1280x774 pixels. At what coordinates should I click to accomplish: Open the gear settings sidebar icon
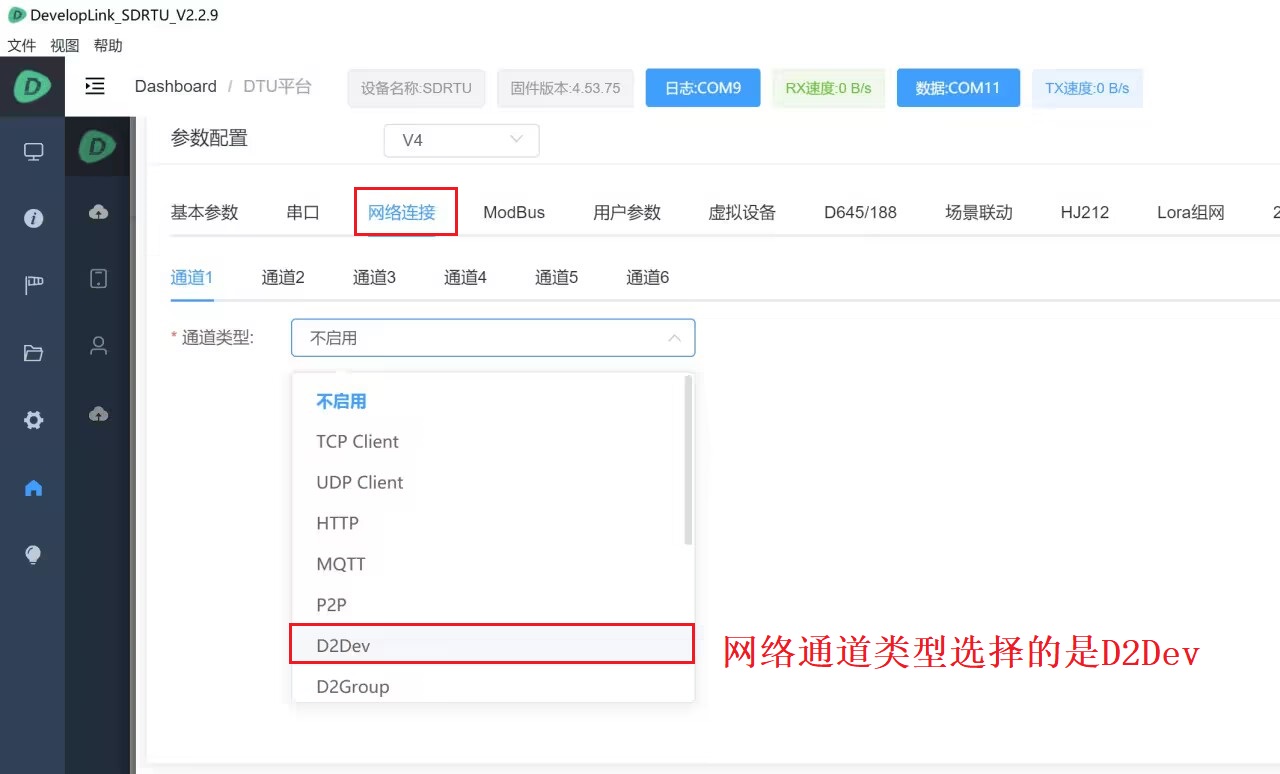click(34, 420)
